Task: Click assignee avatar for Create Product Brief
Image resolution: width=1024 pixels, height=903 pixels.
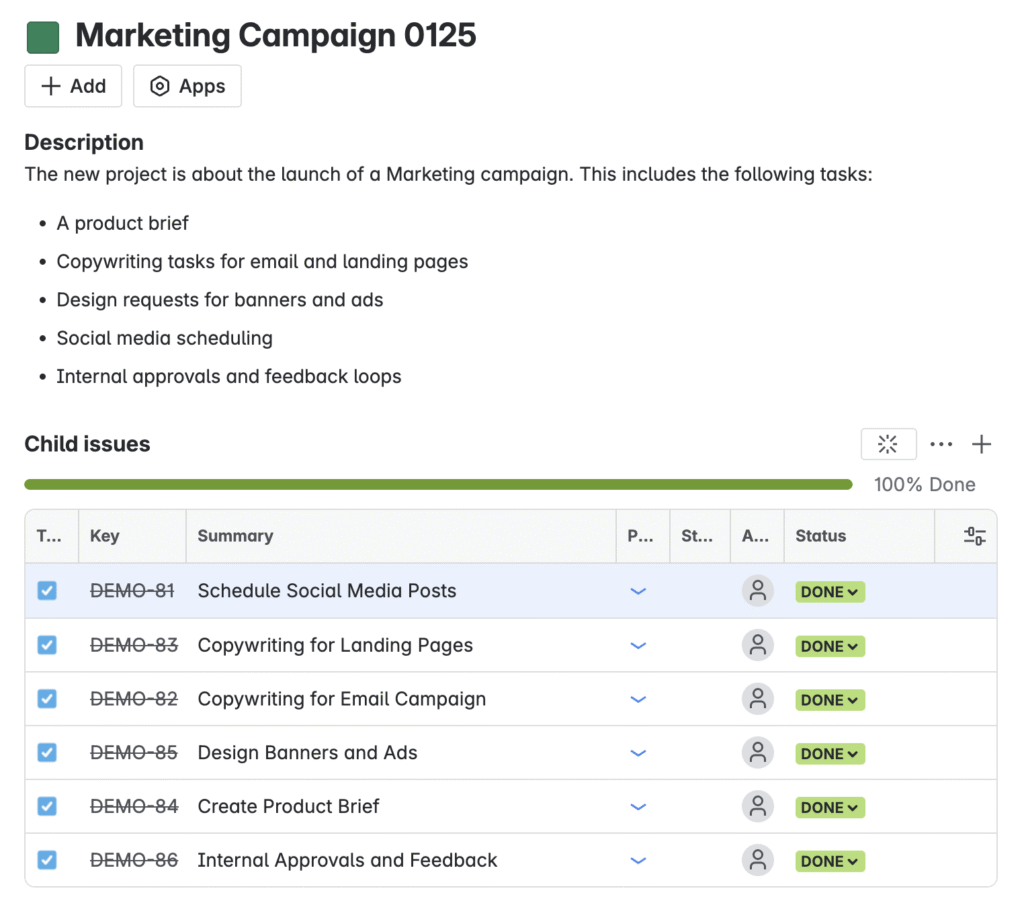Action: tap(758, 806)
